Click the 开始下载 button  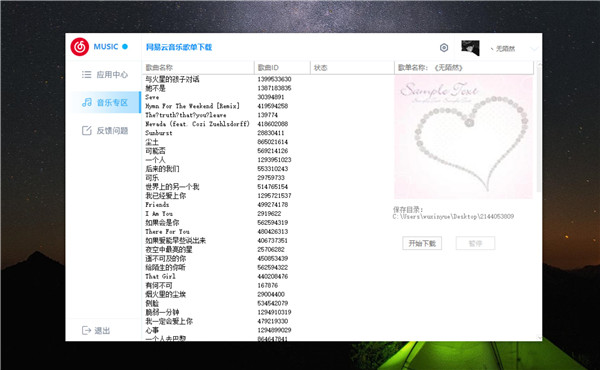422,243
